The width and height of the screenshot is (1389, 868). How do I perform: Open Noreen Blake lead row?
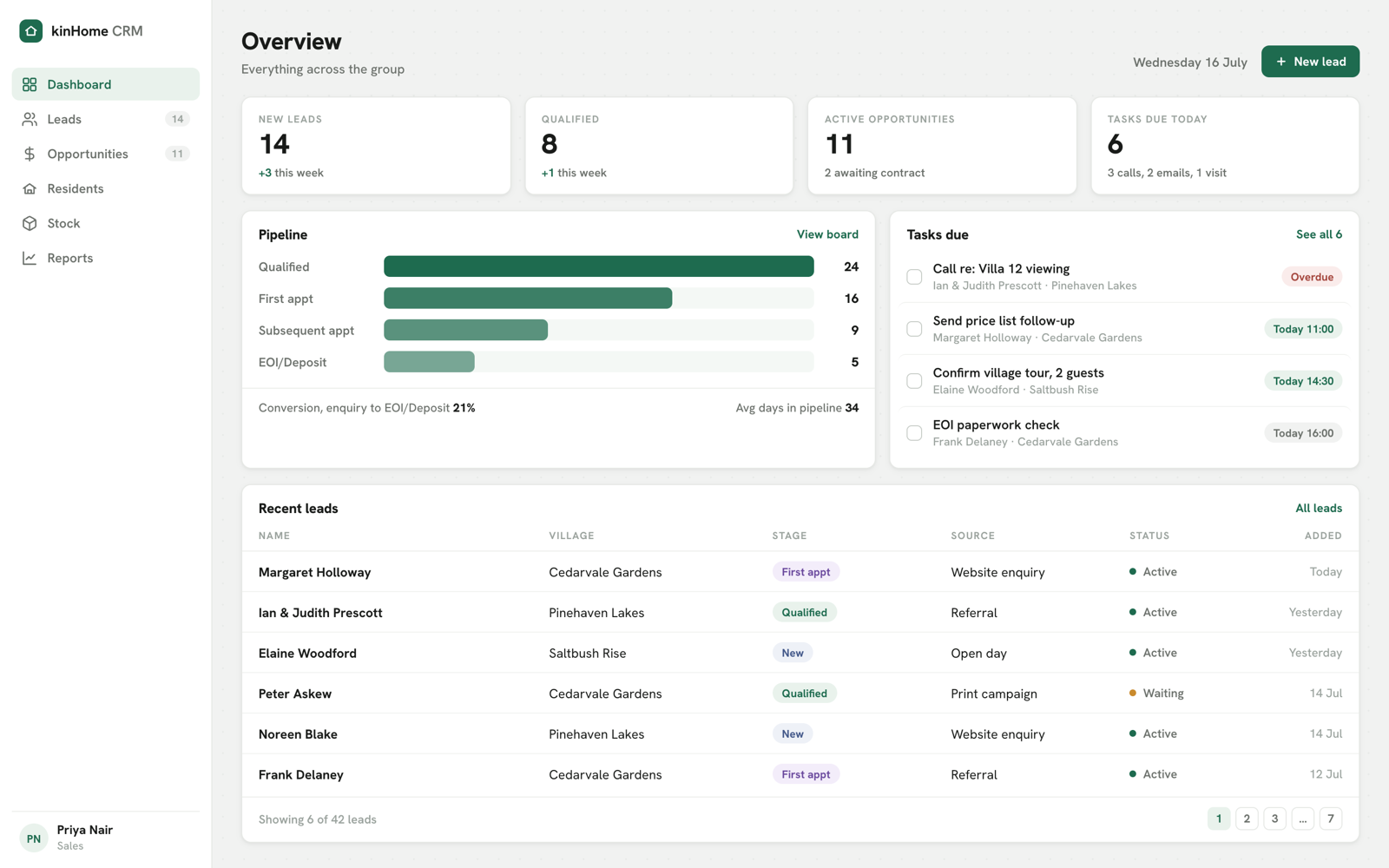pyautogui.click(x=800, y=734)
